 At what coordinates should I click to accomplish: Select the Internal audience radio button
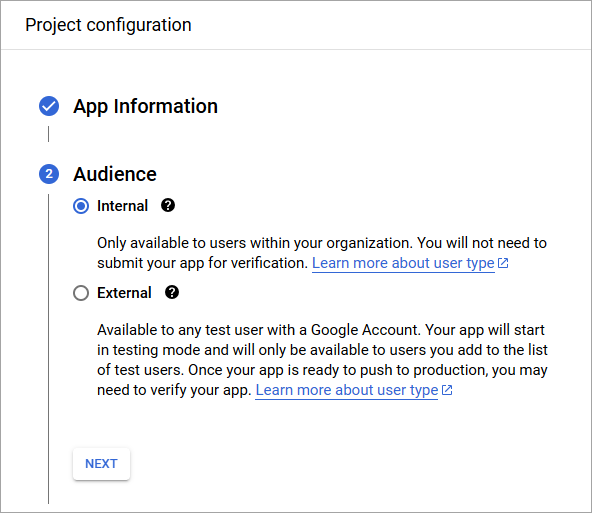[81, 206]
